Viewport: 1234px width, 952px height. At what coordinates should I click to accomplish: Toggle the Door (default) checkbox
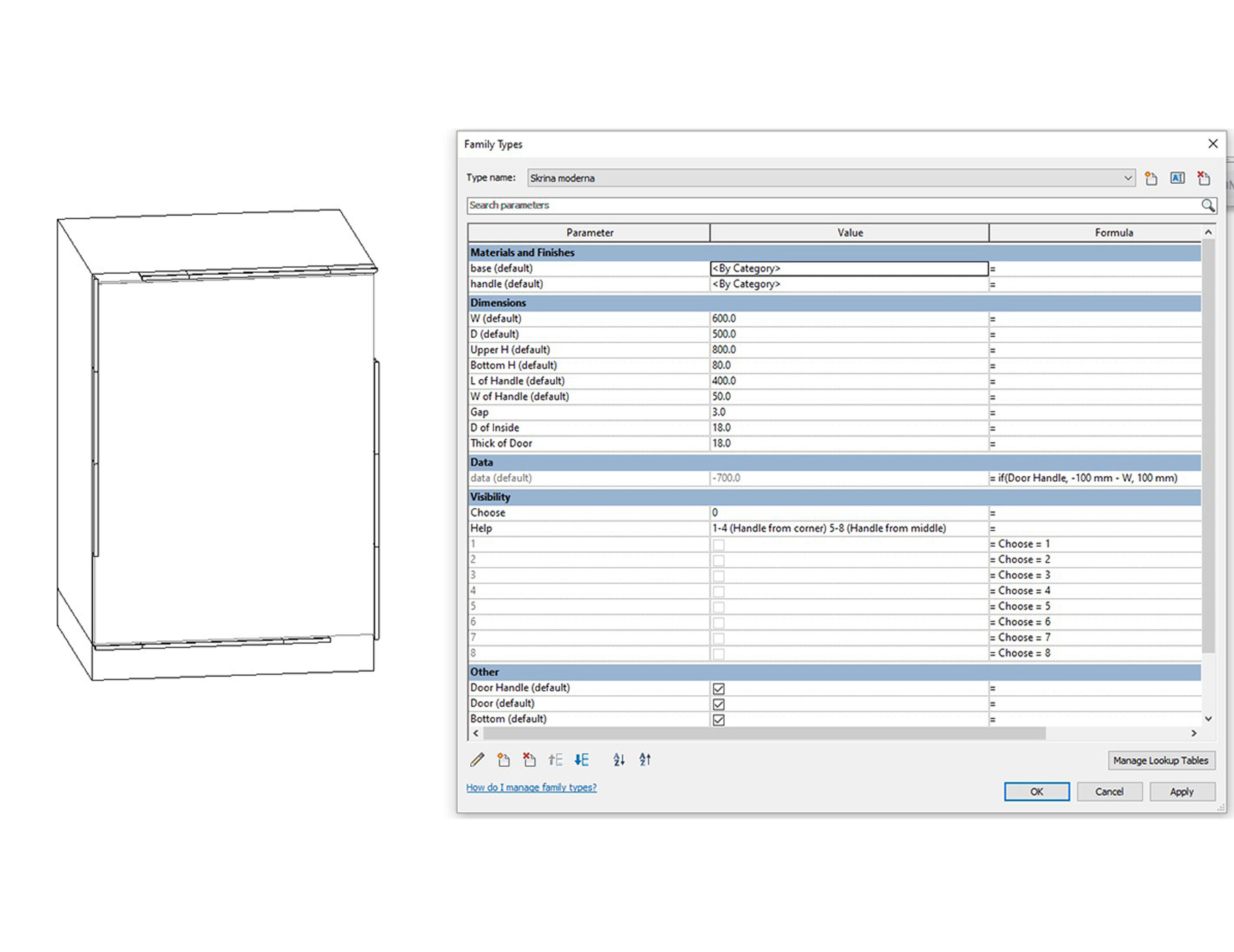pyautogui.click(x=718, y=704)
